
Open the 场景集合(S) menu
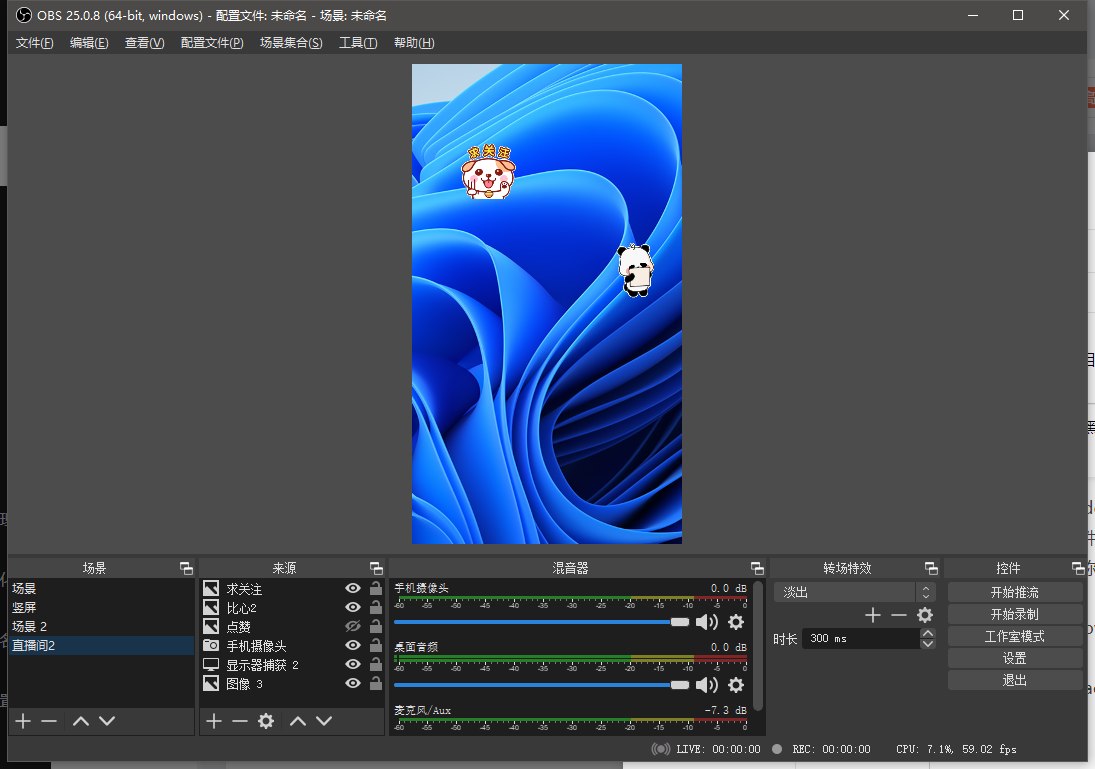(291, 43)
